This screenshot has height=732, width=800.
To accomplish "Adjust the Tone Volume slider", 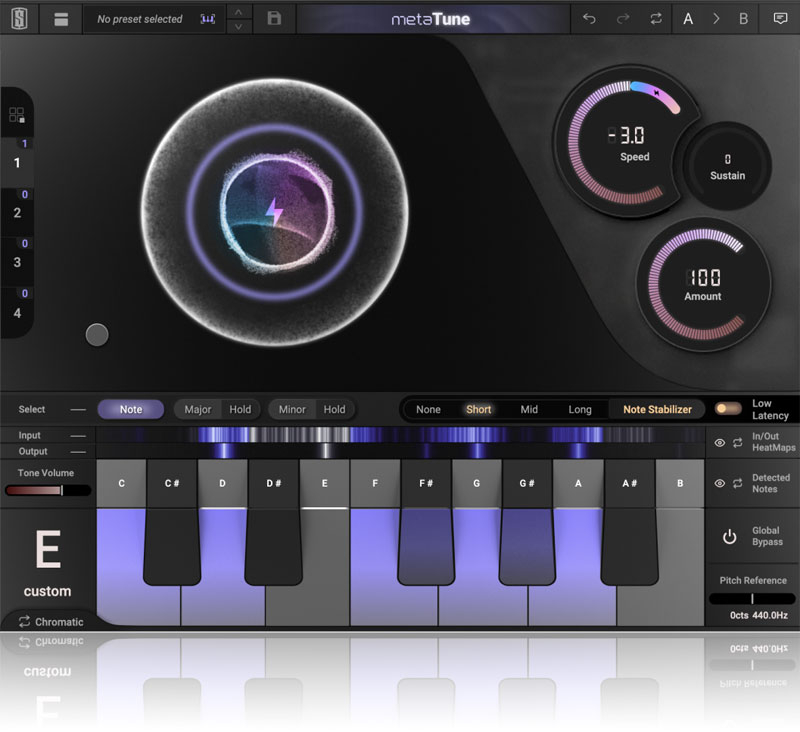I will 47,490.
